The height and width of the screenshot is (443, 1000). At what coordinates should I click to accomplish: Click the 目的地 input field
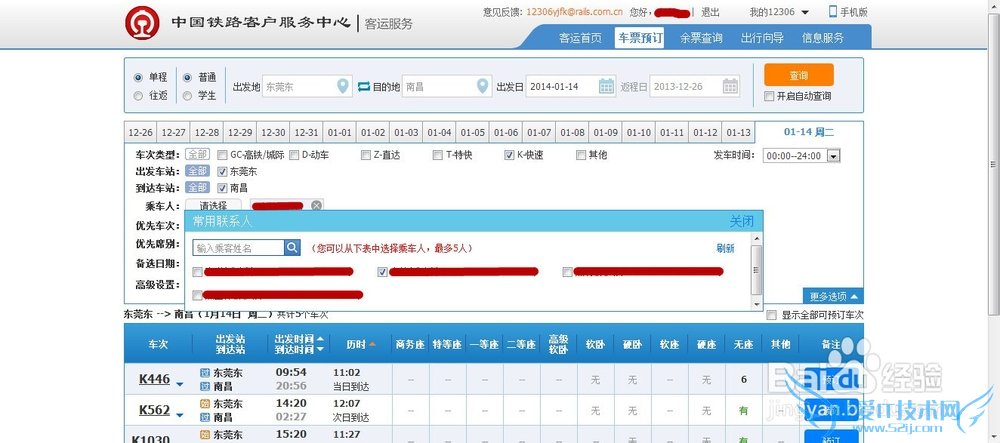pyautogui.click(x=447, y=86)
